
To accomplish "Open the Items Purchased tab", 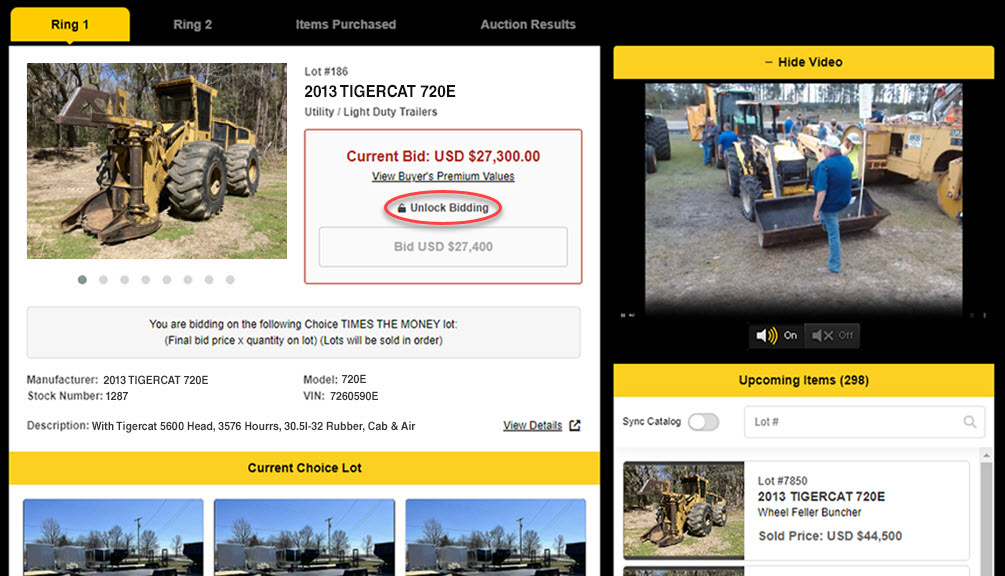I will pos(346,24).
